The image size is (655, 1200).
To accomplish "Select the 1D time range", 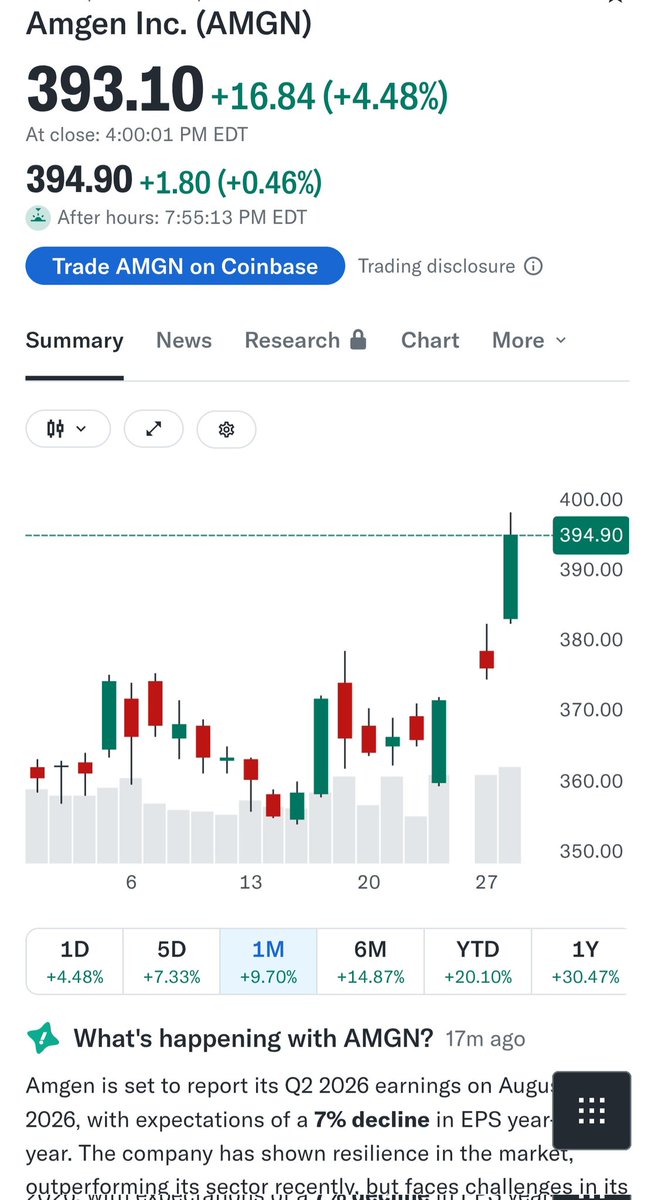I will (74, 962).
